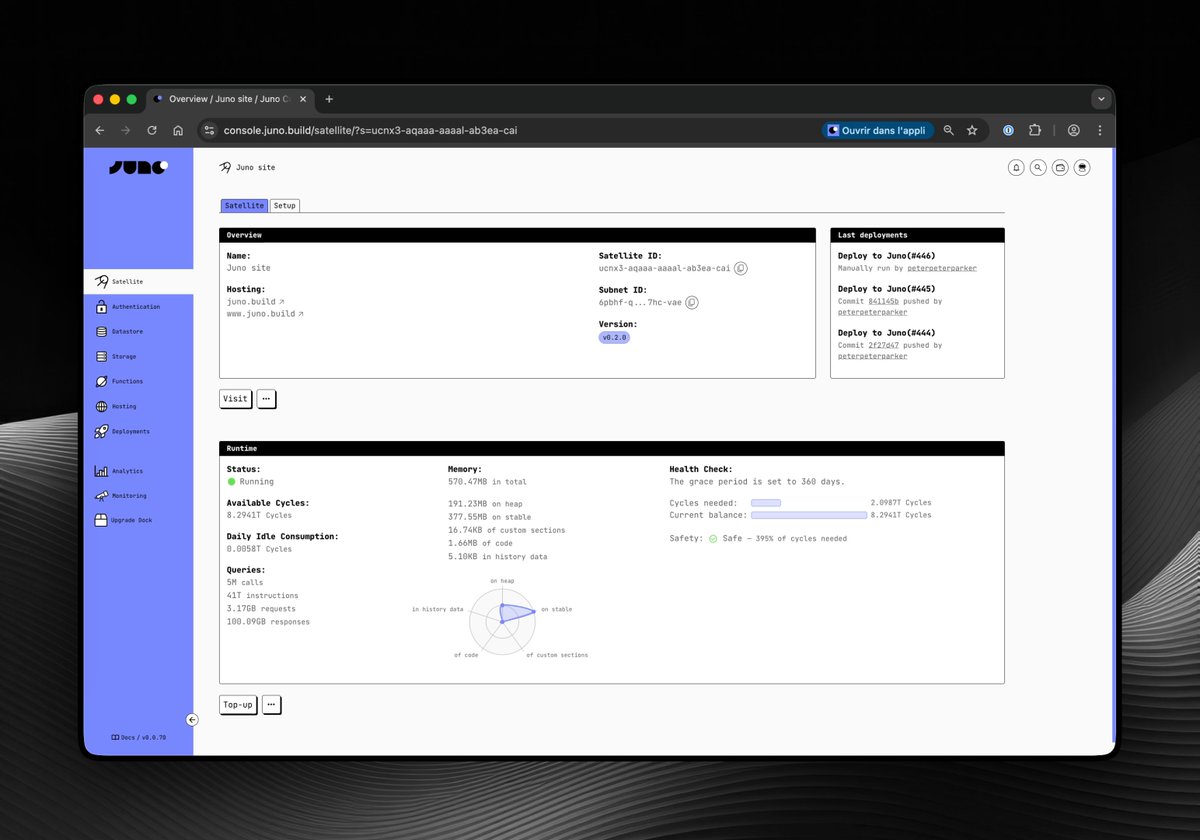The width and height of the screenshot is (1200, 840).
Task: Open Upgrade Dock via its box icon
Action: 101,521
